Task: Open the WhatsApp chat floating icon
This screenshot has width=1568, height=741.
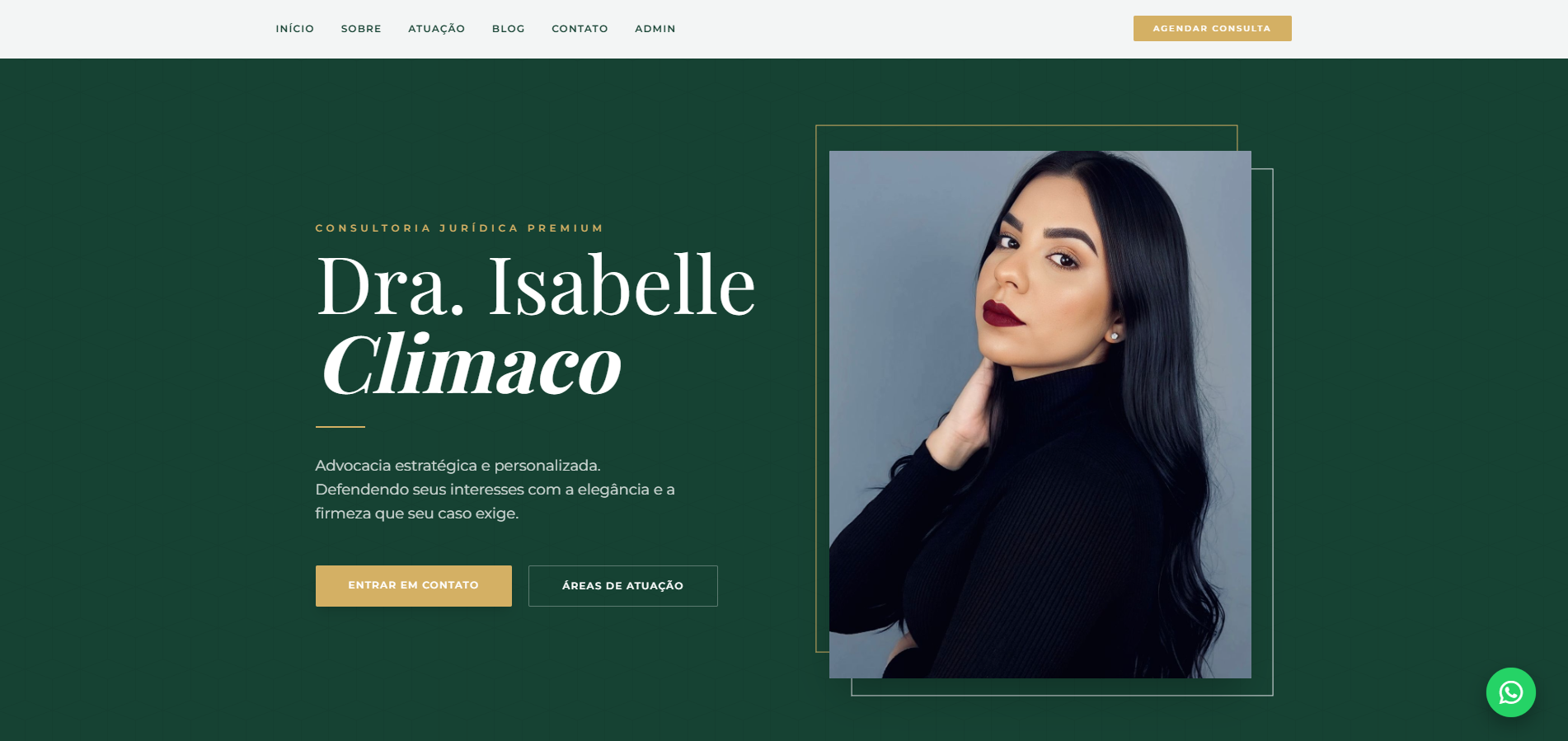Action: pyautogui.click(x=1510, y=692)
